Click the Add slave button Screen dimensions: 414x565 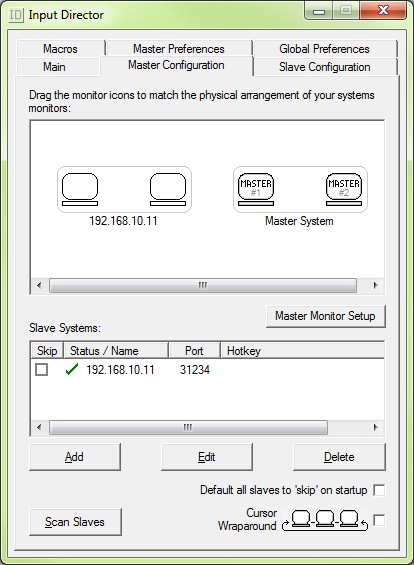[75, 457]
